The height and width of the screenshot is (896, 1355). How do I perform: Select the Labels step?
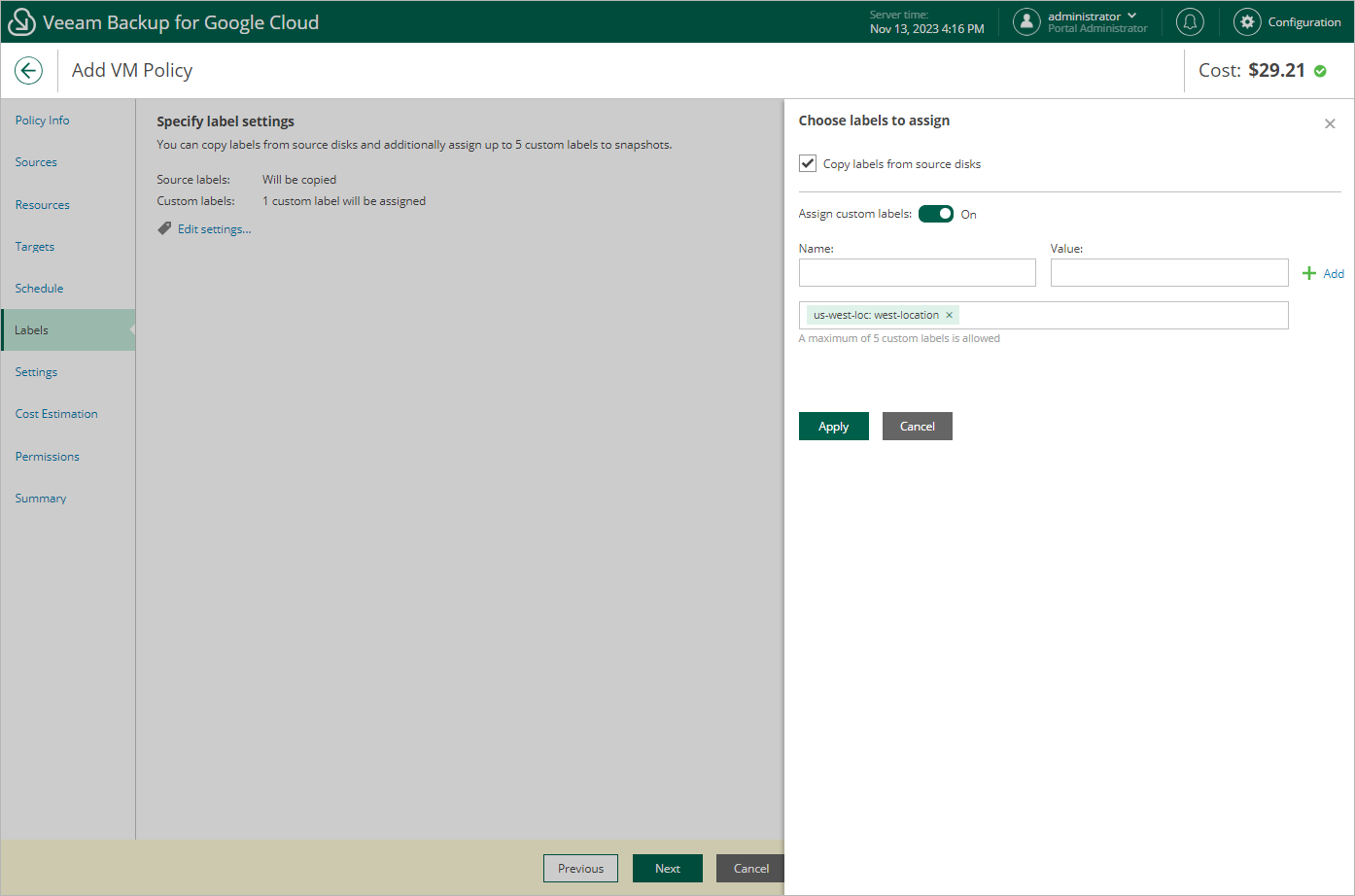[68, 330]
